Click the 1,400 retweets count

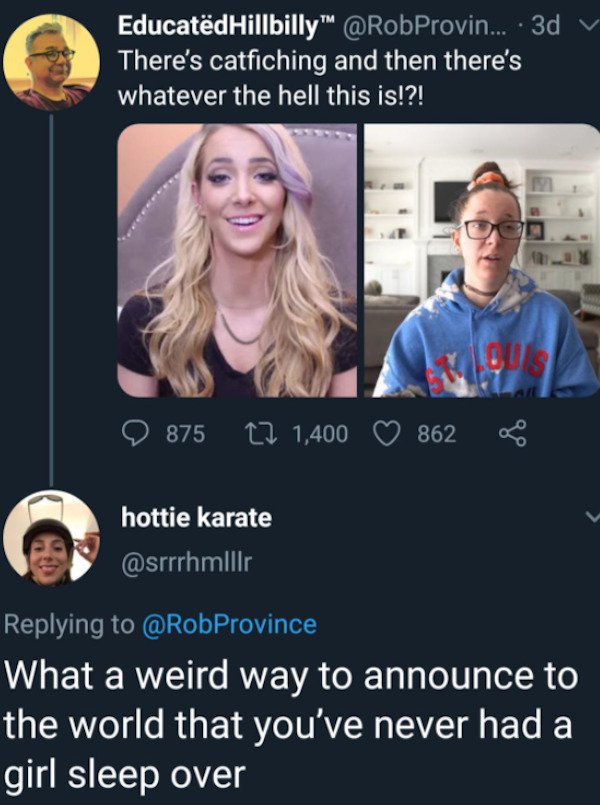[x=320, y=433]
